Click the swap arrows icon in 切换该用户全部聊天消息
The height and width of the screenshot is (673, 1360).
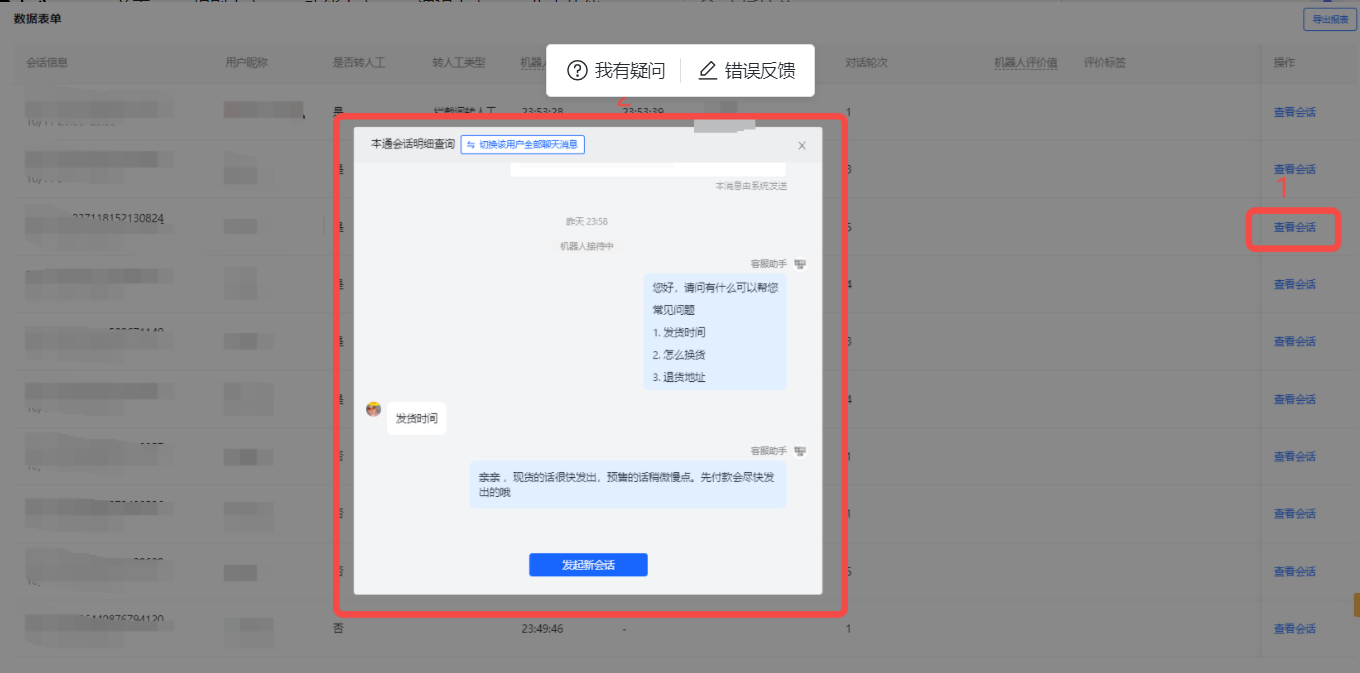point(471,145)
